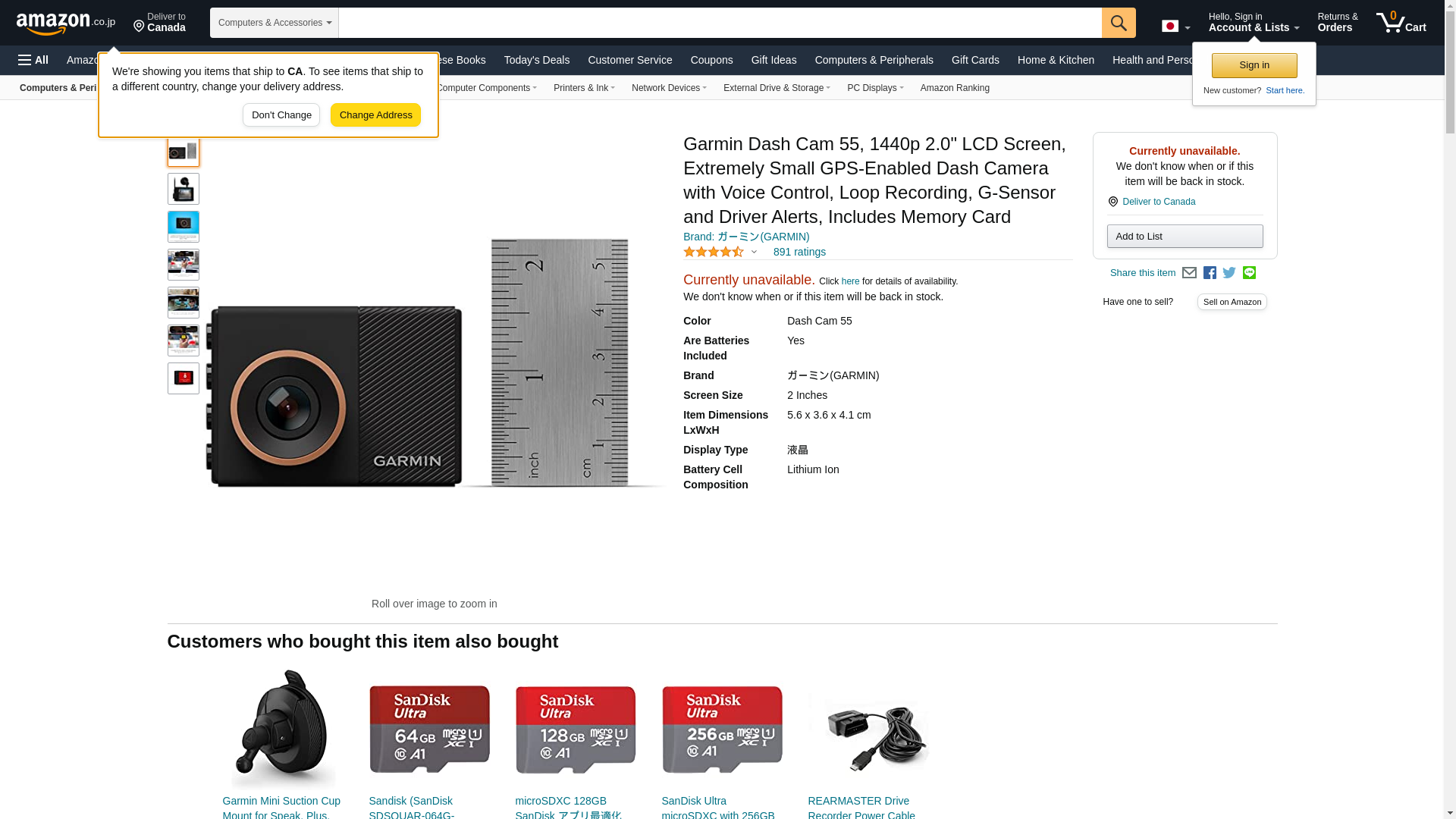The width and height of the screenshot is (1456, 819).
Task: Share this item on Twitter
Action: point(1229,273)
